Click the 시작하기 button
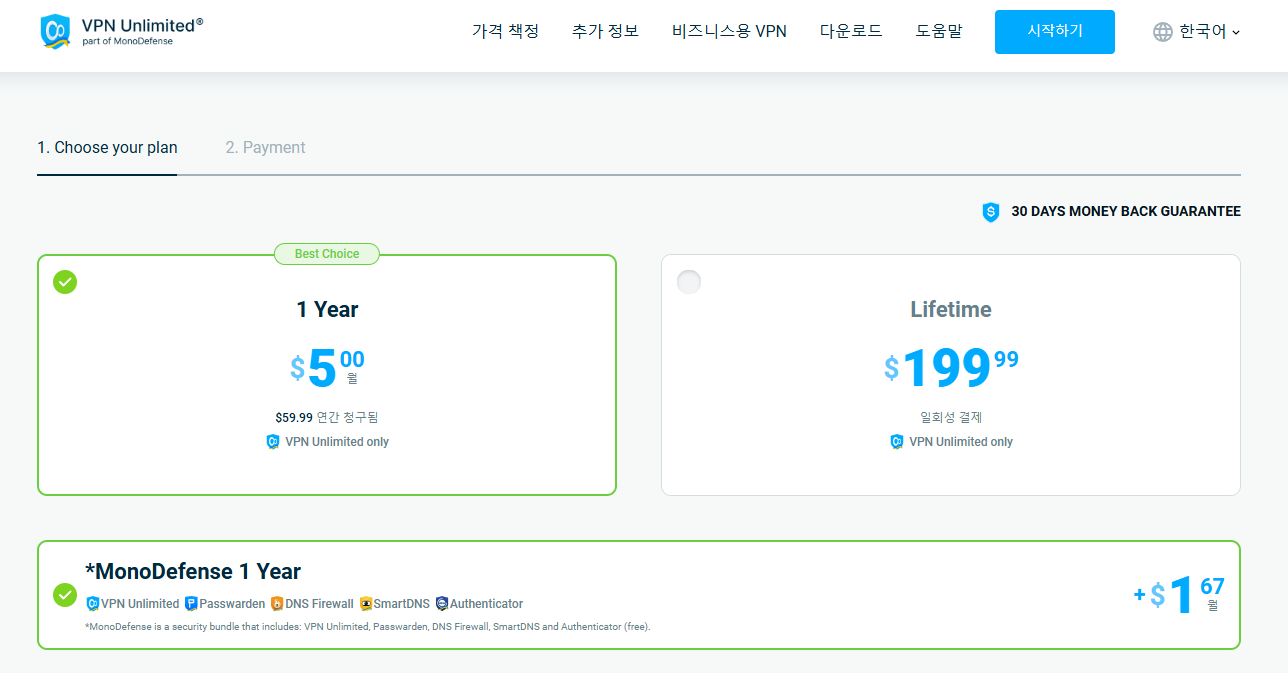The image size is (1288, 673). 1054,32
